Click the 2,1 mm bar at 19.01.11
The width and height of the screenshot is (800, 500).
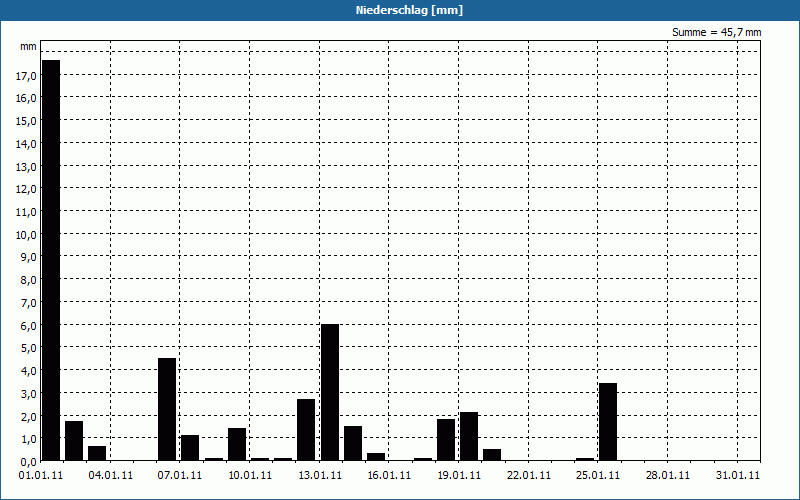tap(469, 436)
